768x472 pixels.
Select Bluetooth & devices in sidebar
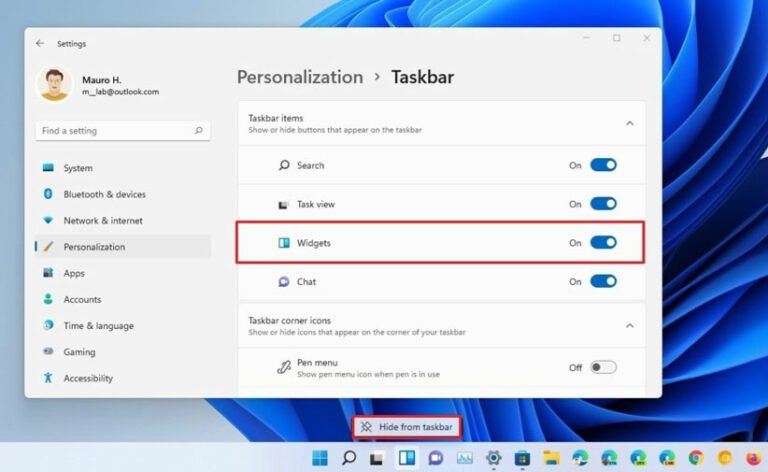(x=104, y=194)
